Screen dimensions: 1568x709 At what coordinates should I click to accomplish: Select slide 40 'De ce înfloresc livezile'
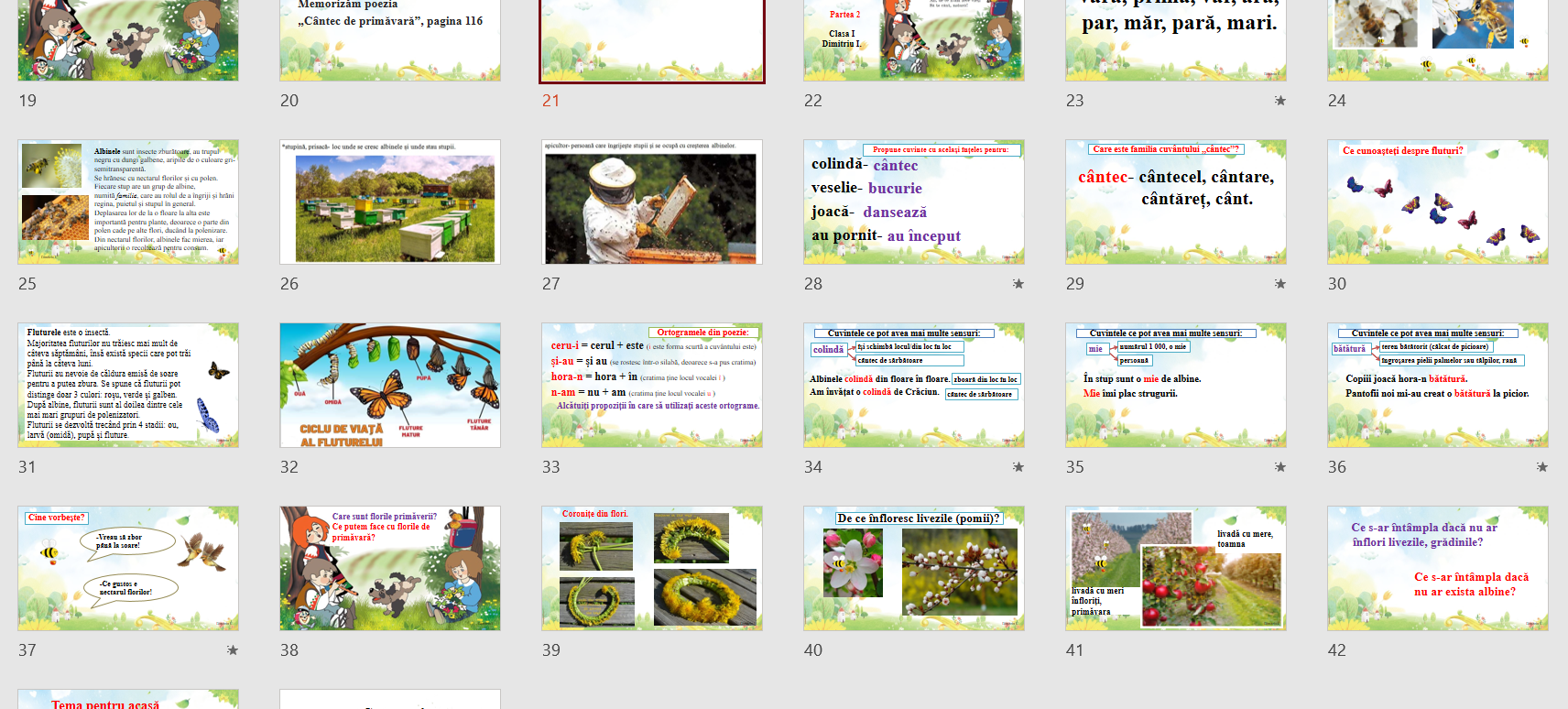(x=913, y=568)
